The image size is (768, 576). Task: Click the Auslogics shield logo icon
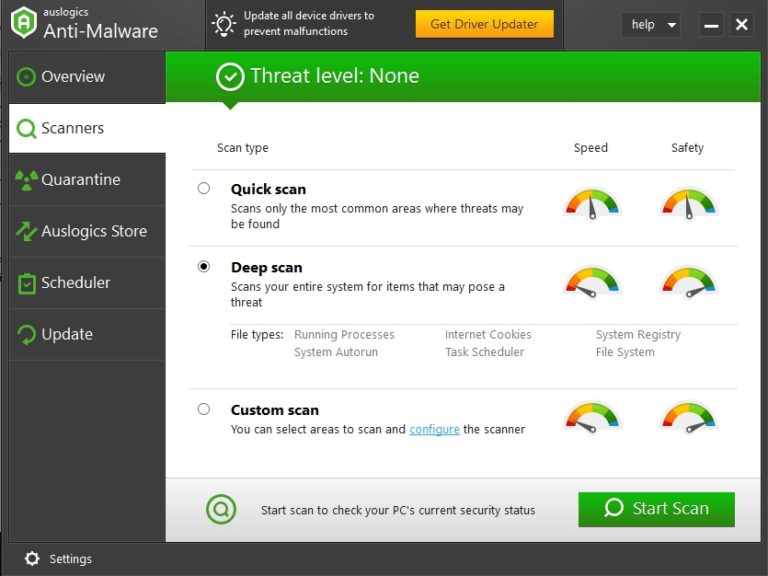pyautogui.click(x=24, y=23)
